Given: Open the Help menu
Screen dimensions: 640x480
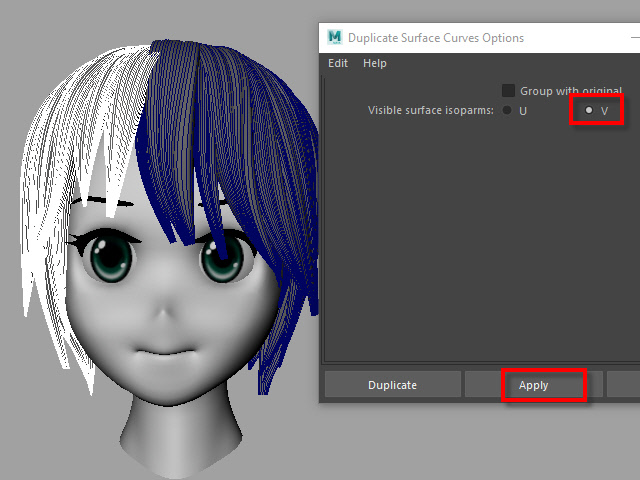Looking at the screenshot, I should point(375,63).
